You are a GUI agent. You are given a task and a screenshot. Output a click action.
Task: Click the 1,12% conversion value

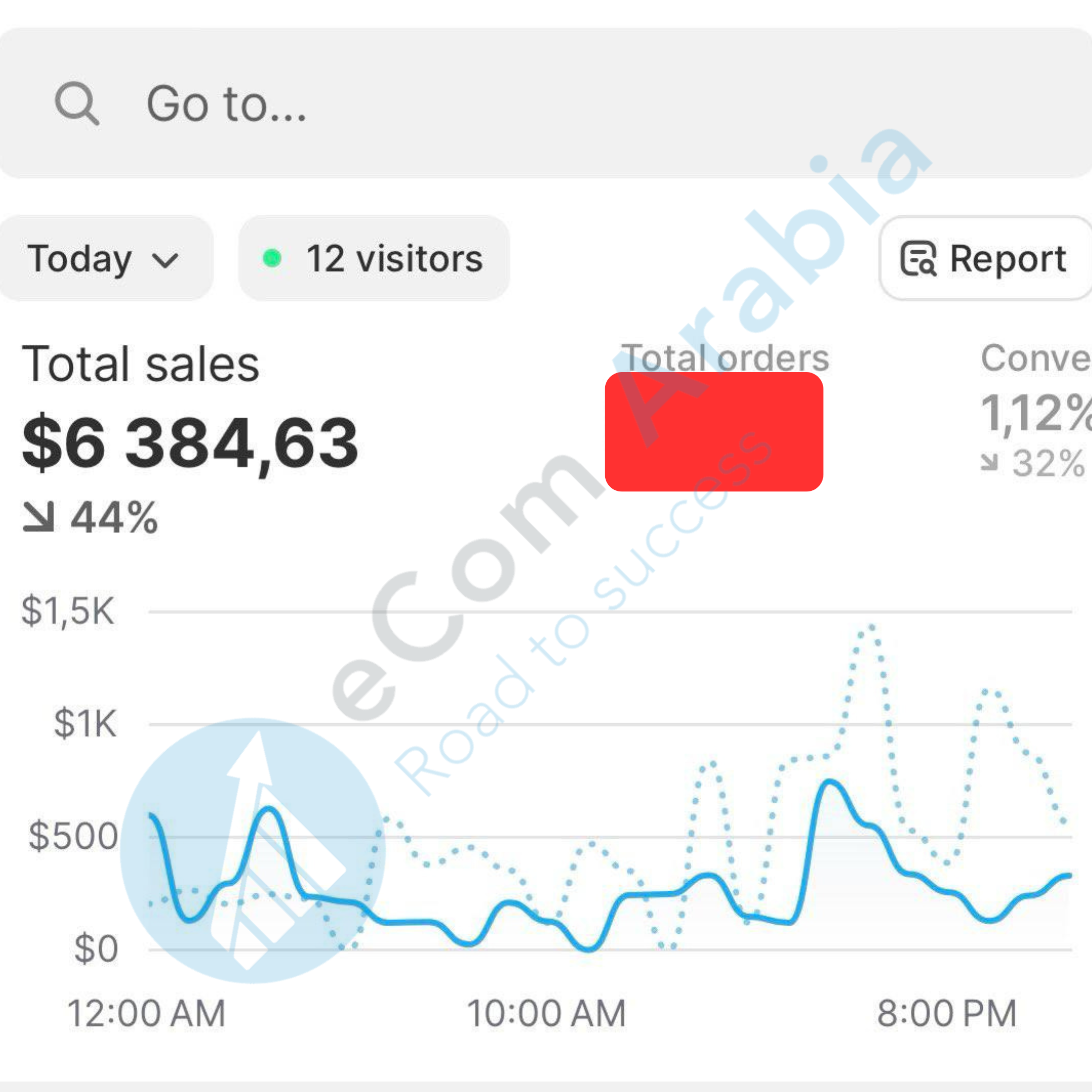[x=1035, y=414]
